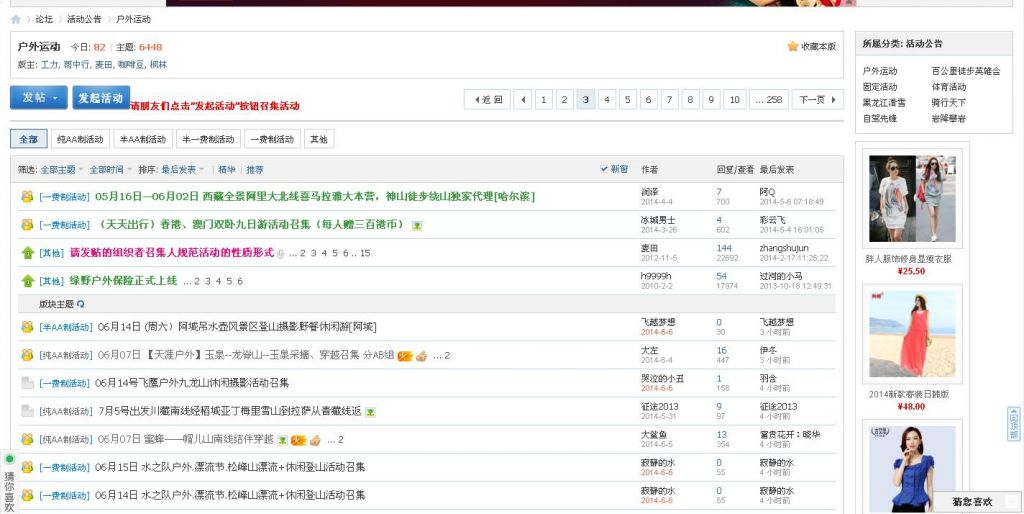Toggle the 新窗 open-in-new-window checkbox

(604, 169)
